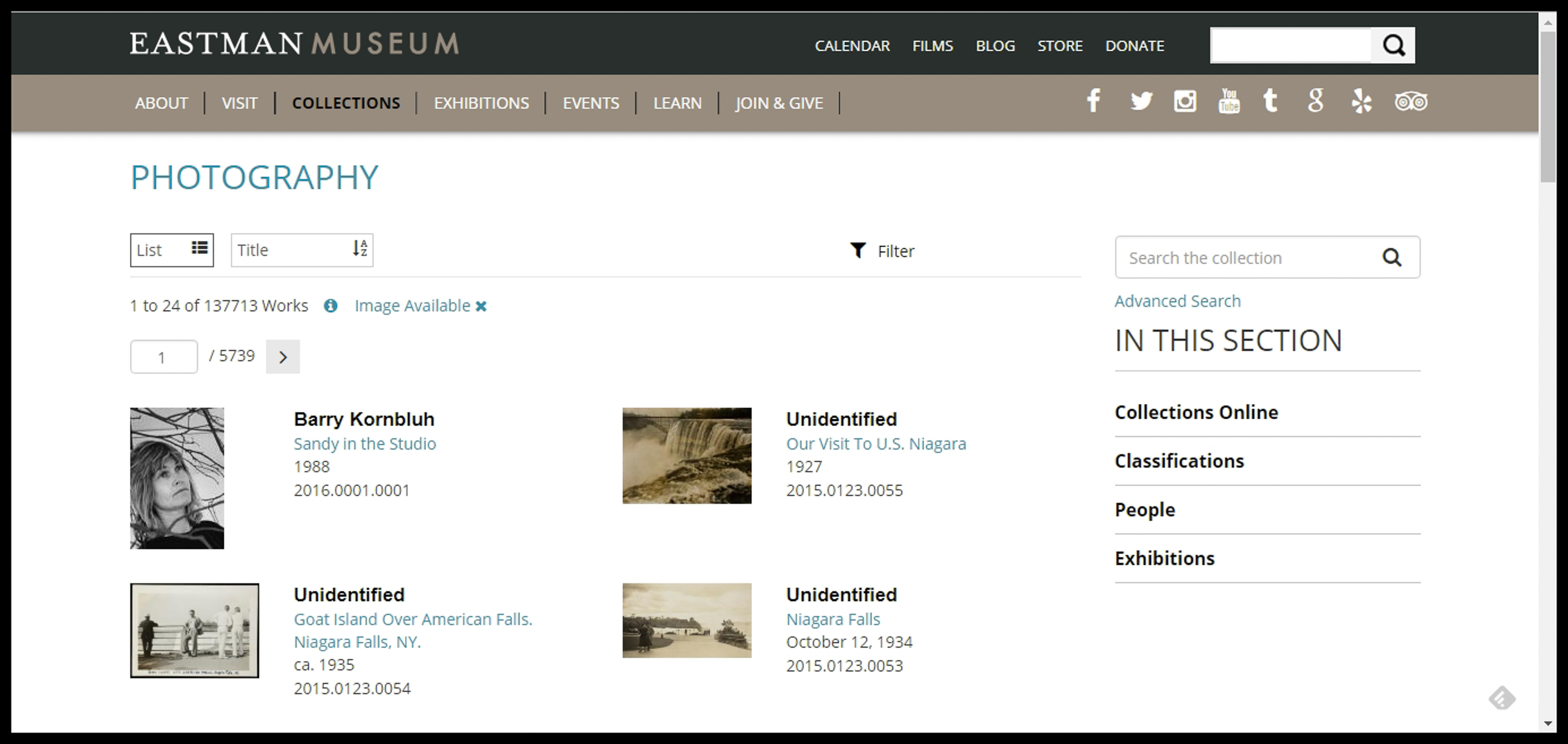Click the Yelp icon

pos(1361,101)
